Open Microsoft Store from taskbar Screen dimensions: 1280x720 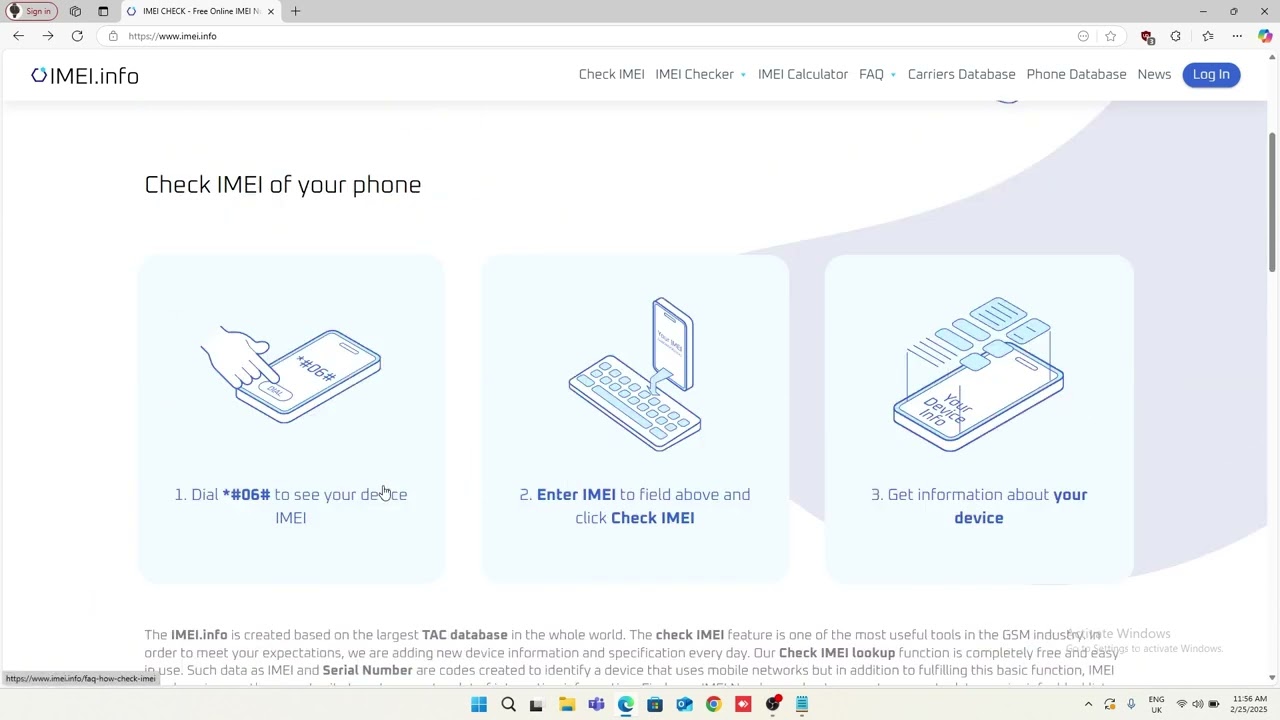(655, 705)
